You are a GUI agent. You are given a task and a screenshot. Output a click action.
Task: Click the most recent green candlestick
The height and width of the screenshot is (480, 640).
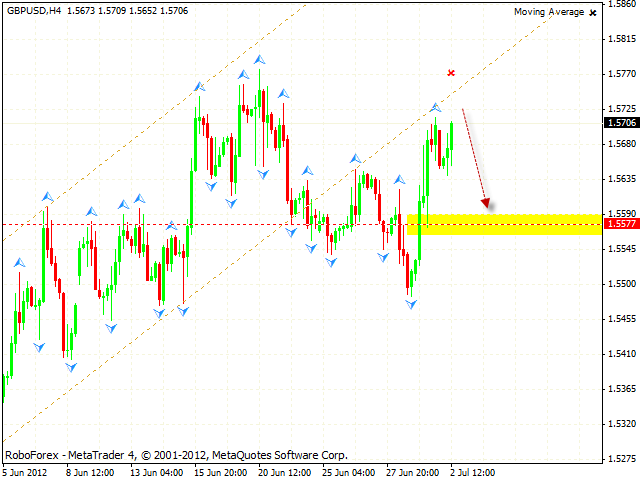452,137
